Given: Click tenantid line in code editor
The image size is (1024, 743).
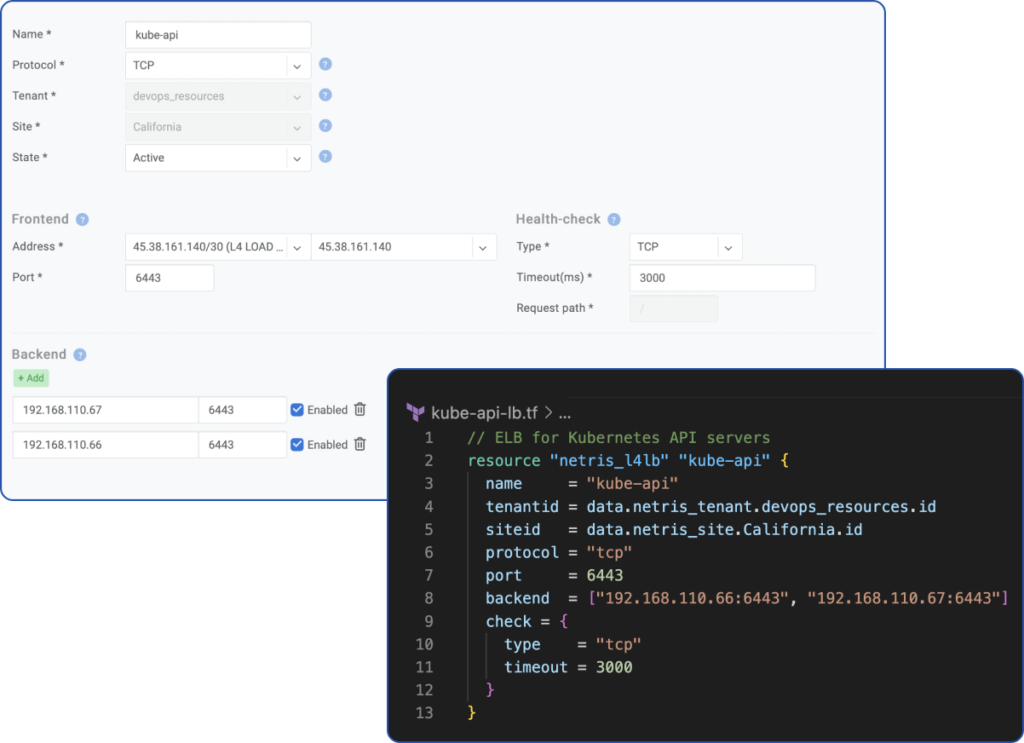Looking at the screenshot, I should (711, 507).
